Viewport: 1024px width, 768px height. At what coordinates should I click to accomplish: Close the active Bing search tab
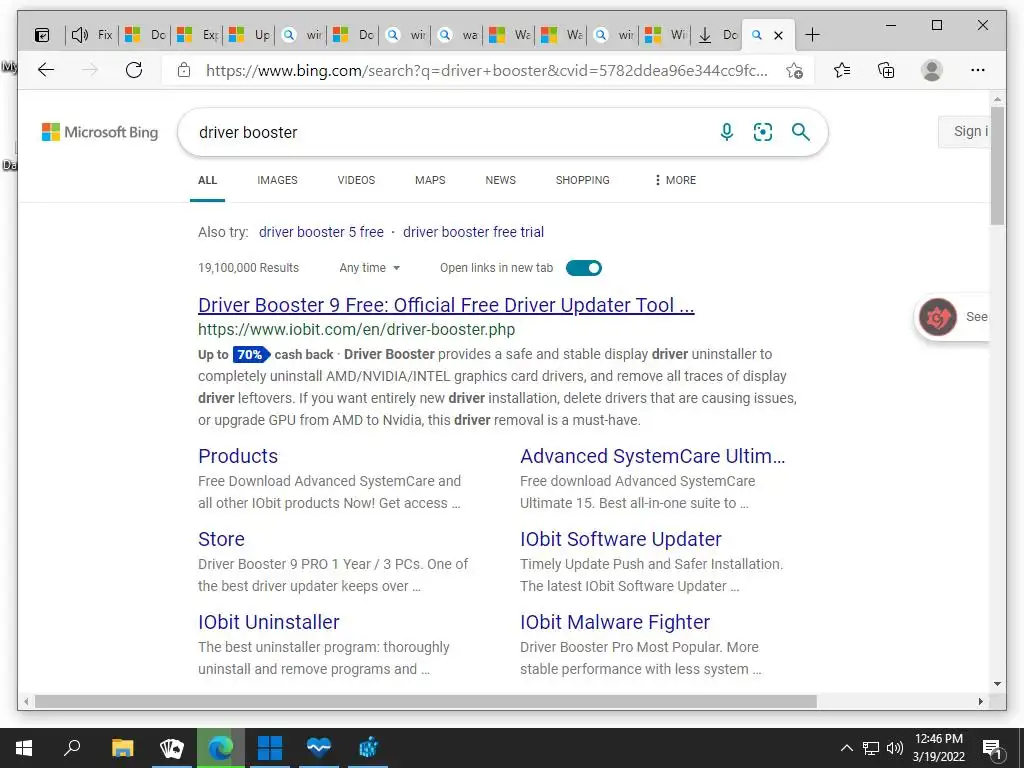(x=778, y=35)
